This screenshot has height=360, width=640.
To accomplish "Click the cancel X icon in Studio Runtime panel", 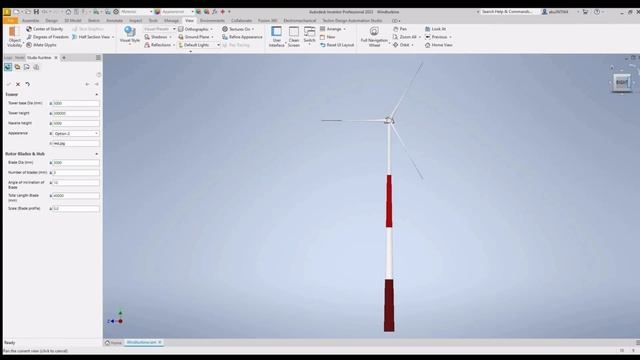I will tap(18, 84).
